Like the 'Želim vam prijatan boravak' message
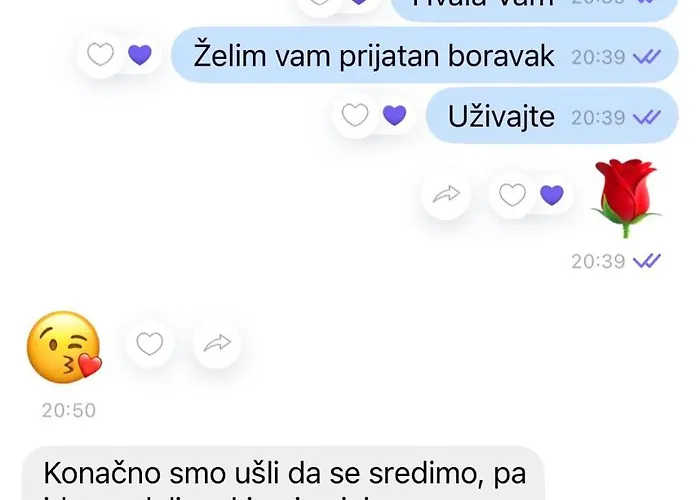The image size is (700, 500). pyautogui.click(x=100, y=55)
